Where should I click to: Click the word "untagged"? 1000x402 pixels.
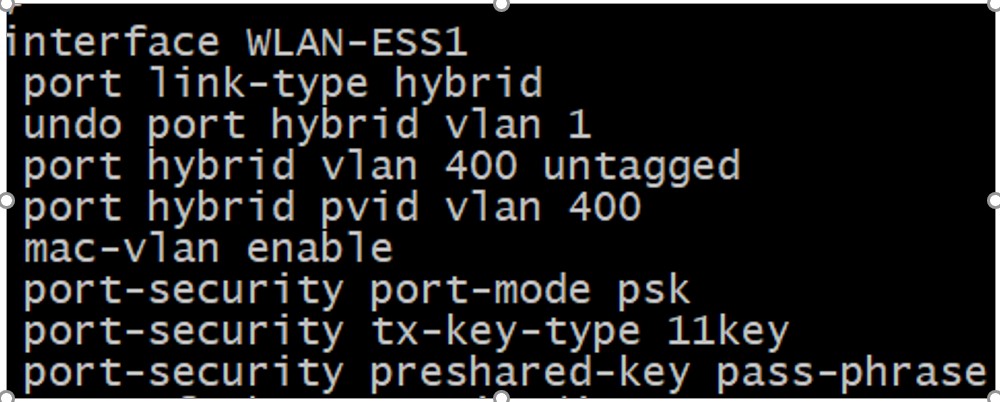click(641, 166)
